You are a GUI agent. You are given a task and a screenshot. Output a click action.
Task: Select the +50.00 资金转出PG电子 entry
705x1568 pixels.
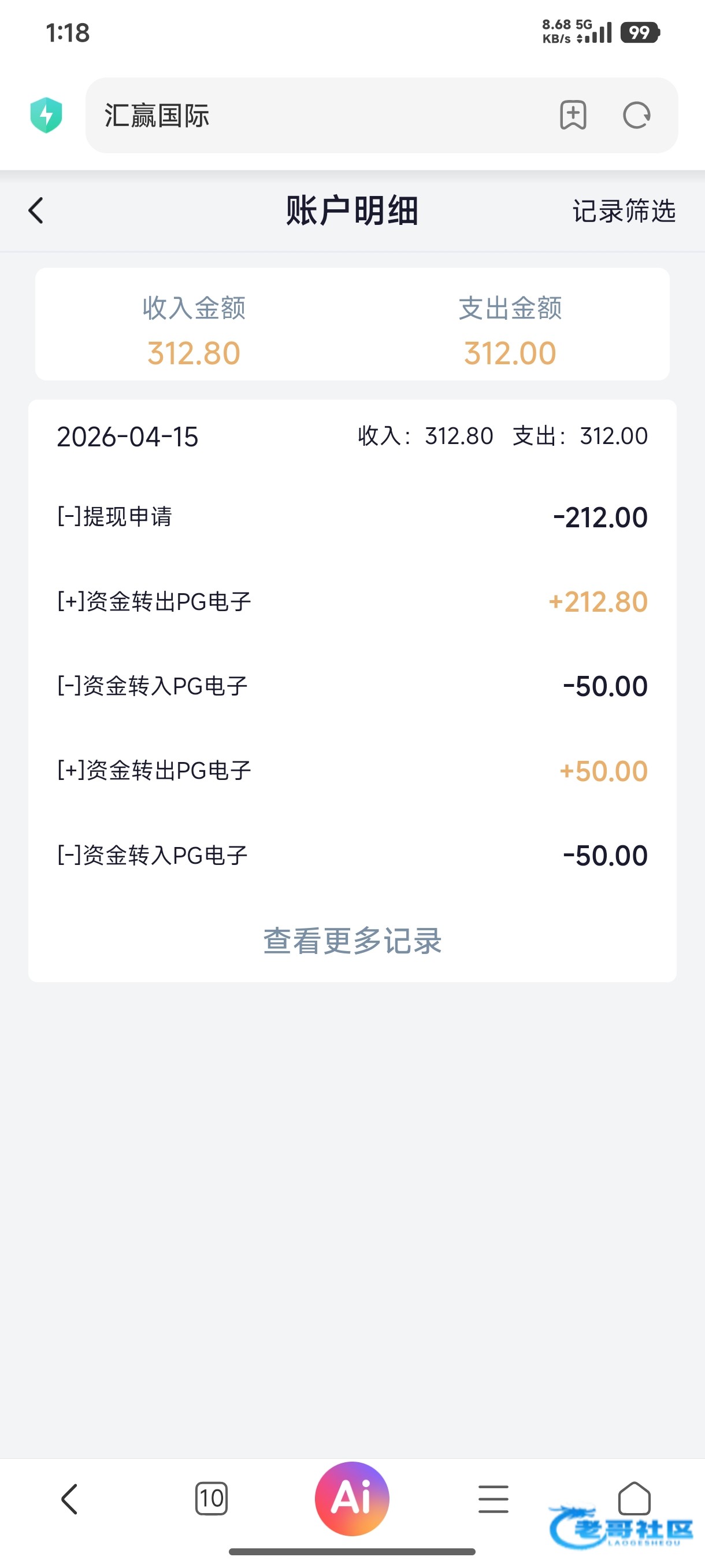(352, 771)
